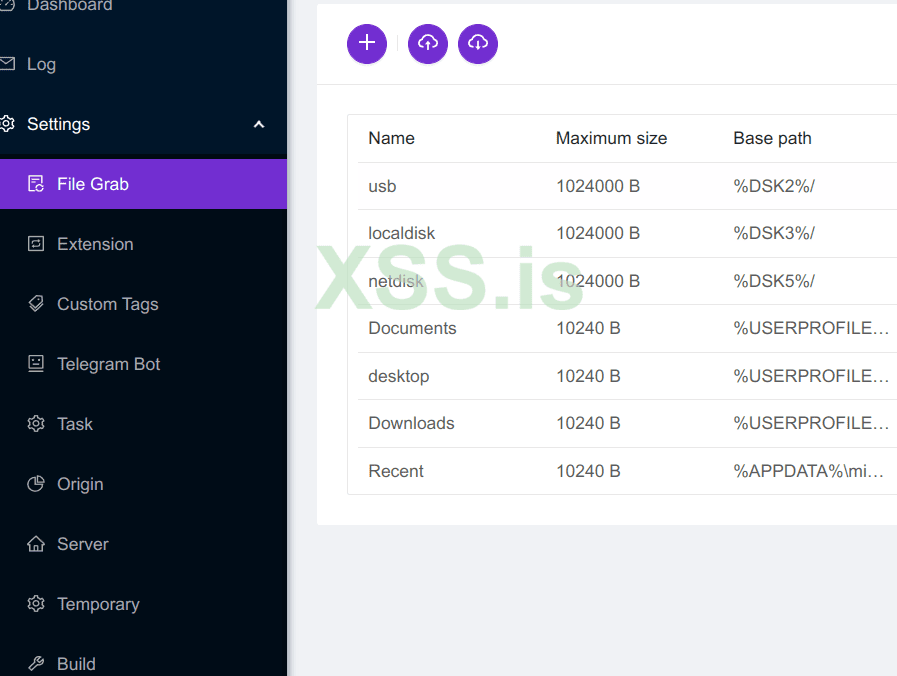Click the cloud upload icon button
This screenshot has width=897, height=676.
428,43
